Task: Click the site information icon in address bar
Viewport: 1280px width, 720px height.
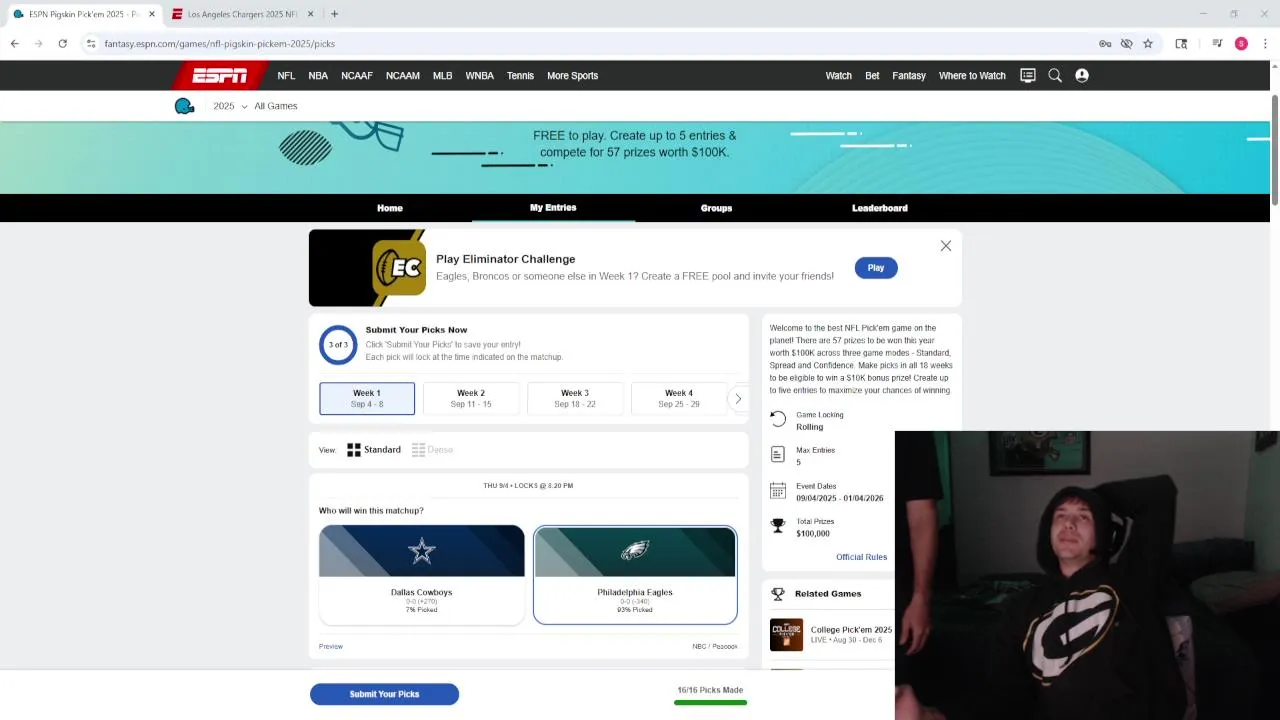Action: tap(91, 43)
